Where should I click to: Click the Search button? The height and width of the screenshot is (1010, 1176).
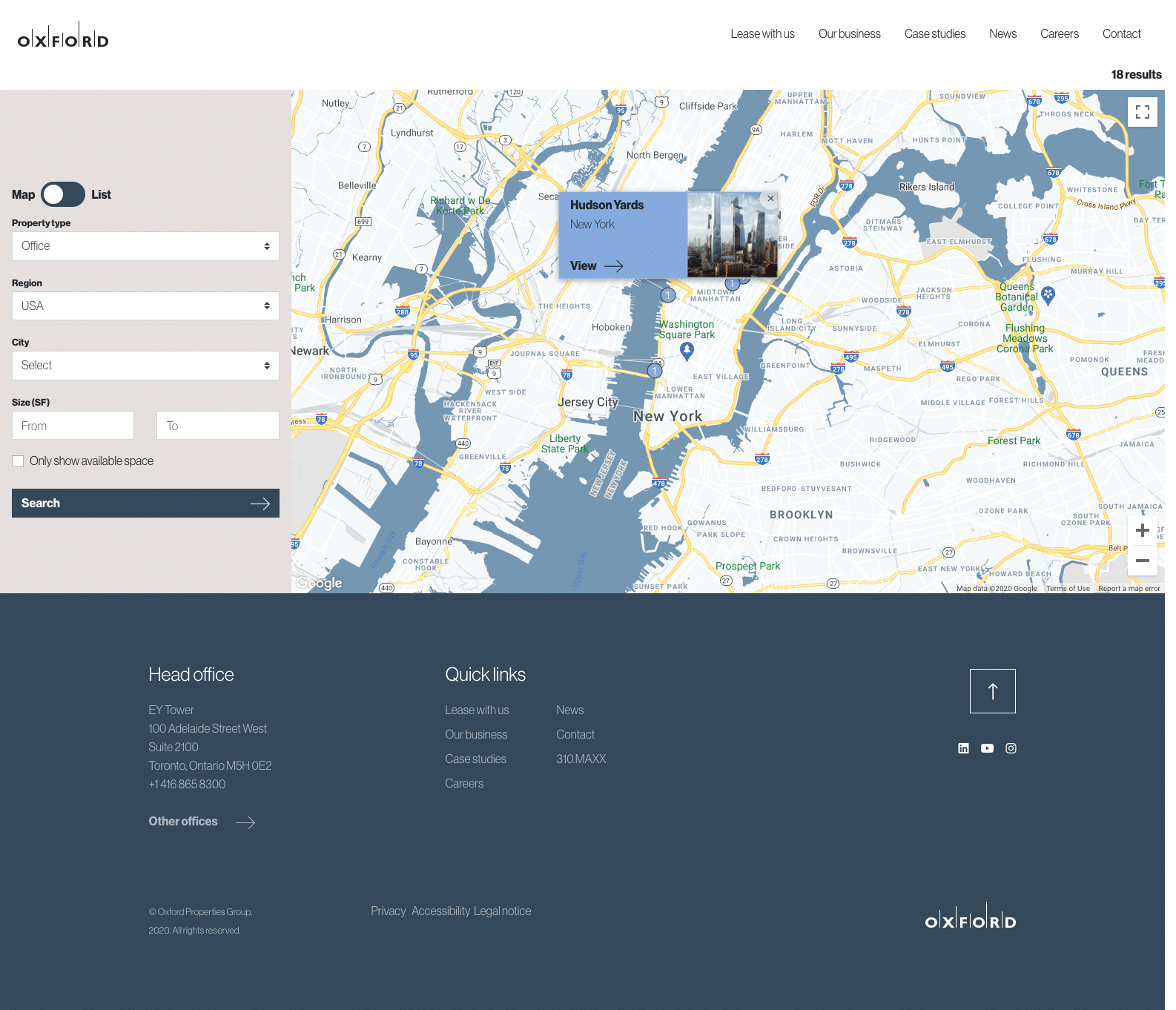(145, 503)
